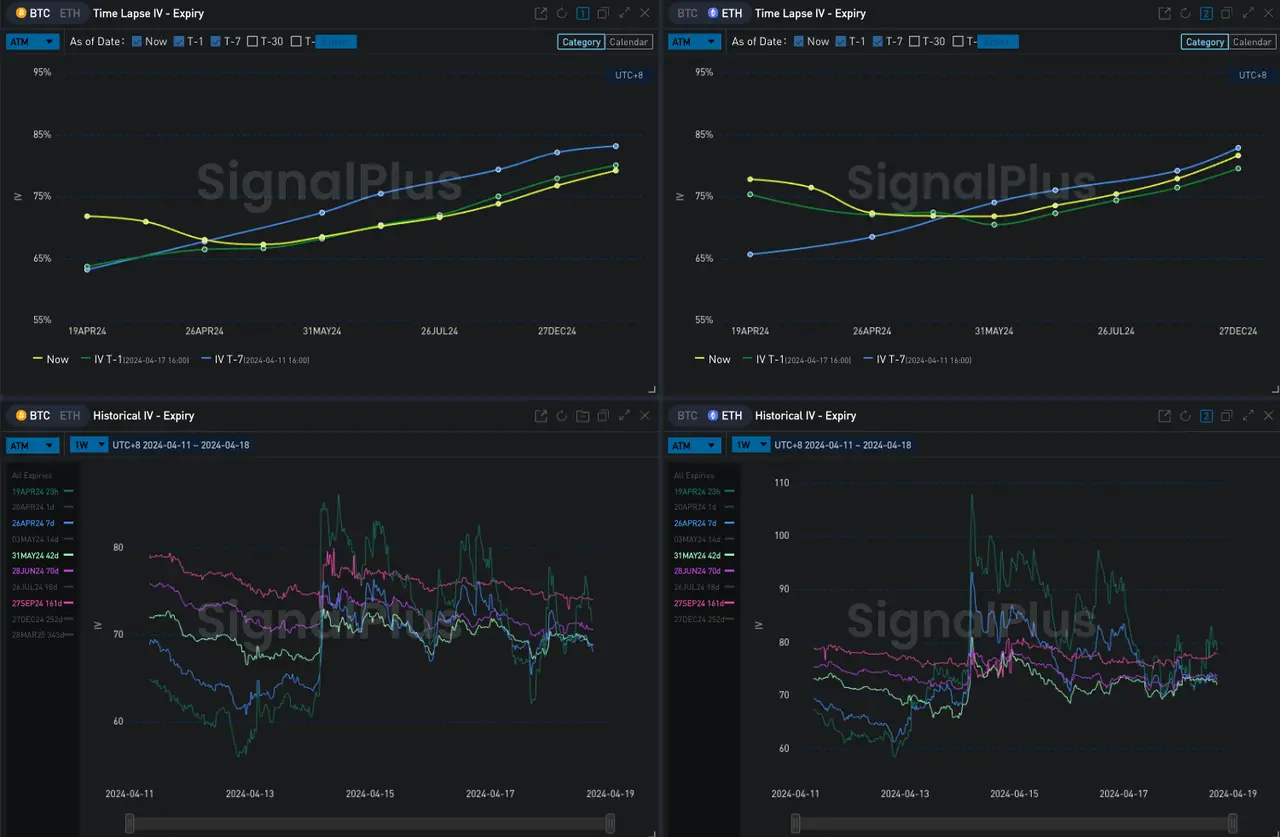Image resolution: width=1280 pixels, height=837 pixels.
Task: Click the group link '1' icon in BTC Time Lapse panel
Action: (583, 13)
